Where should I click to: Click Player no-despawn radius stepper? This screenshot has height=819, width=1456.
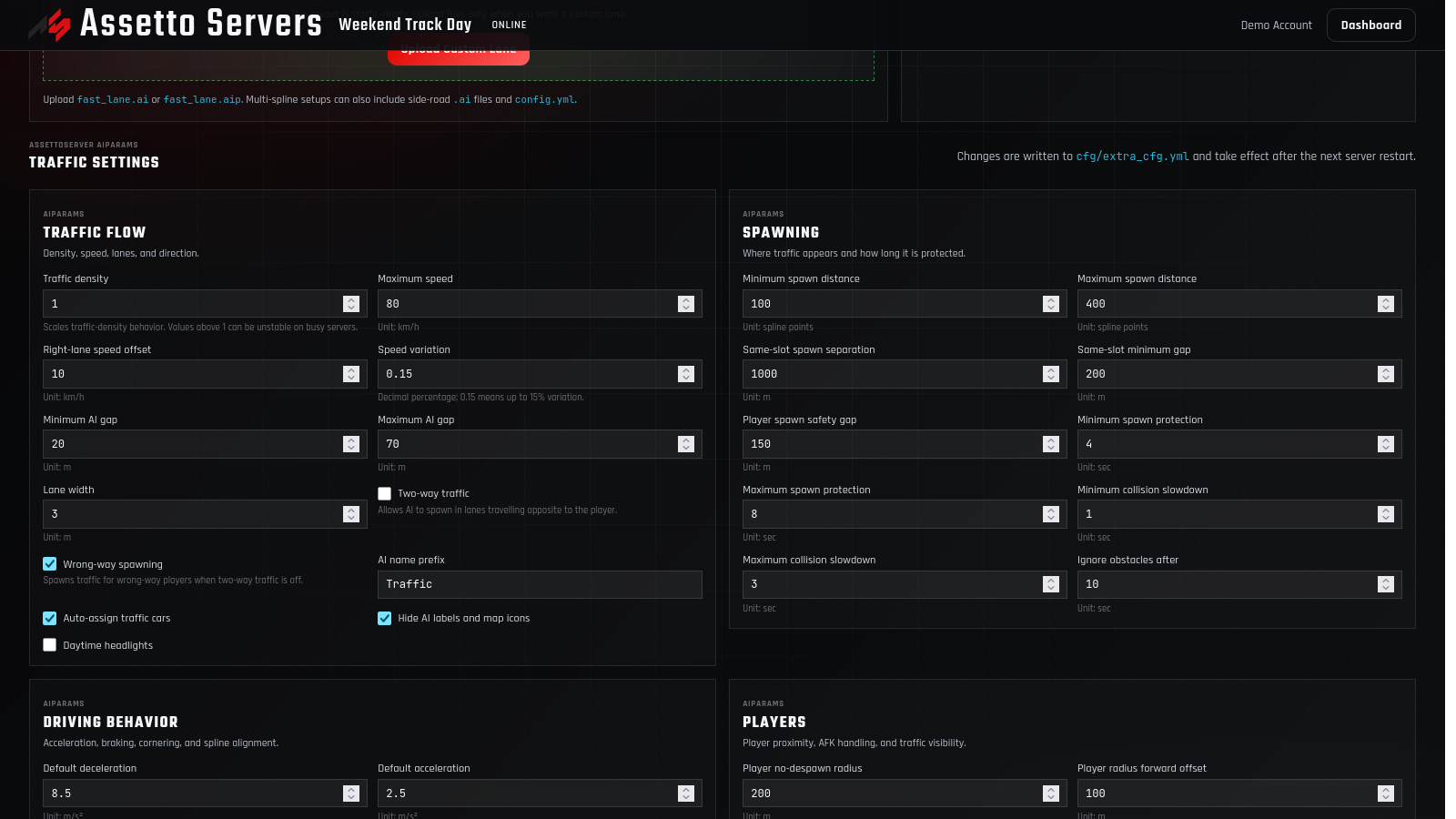tap(1051, 794)
